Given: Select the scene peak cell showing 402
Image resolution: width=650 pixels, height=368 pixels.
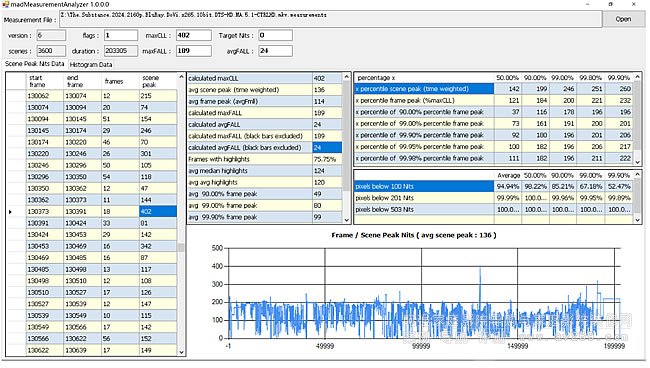Looking at the screenshot, I should tap(158, 211).
